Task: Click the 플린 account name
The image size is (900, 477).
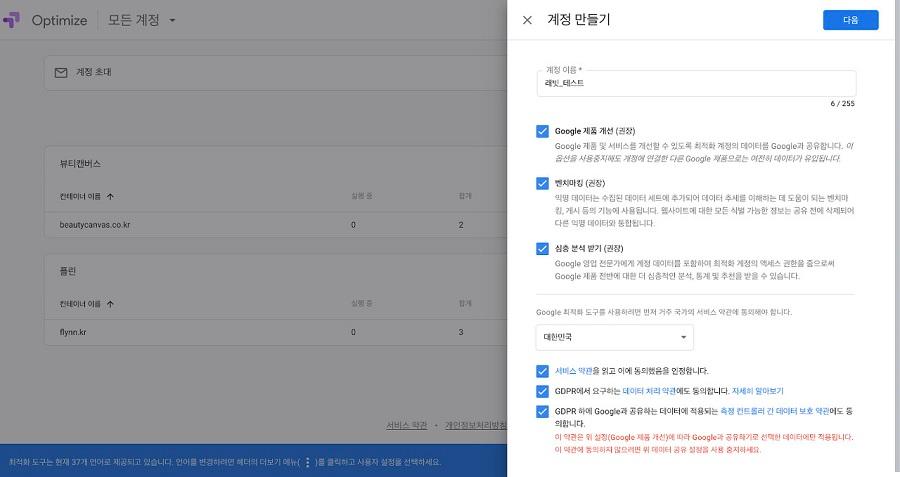Action: click(x=68, y=271)
